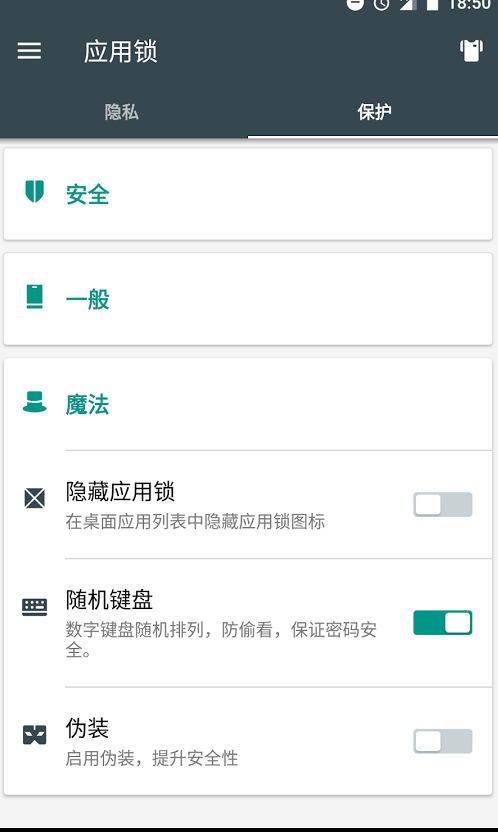Click the 伪装 setting description text
This screenshot has height=832, width=498.
pyautogui.click(x=152, y=758)
